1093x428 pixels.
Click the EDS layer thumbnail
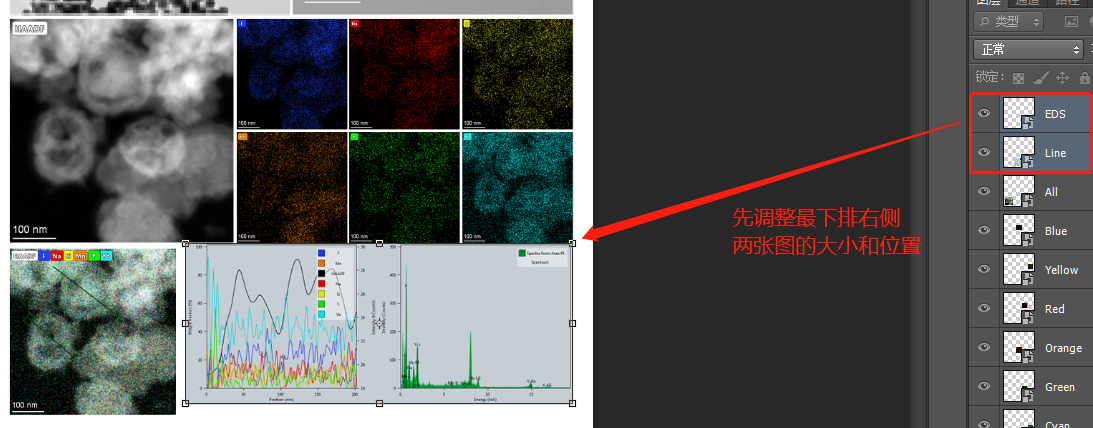[1019, 114]
